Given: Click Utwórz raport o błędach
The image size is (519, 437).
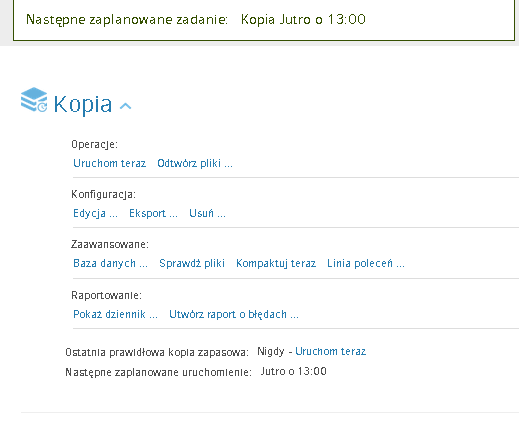Looking at the screenshot, I should tap(234, 314).
